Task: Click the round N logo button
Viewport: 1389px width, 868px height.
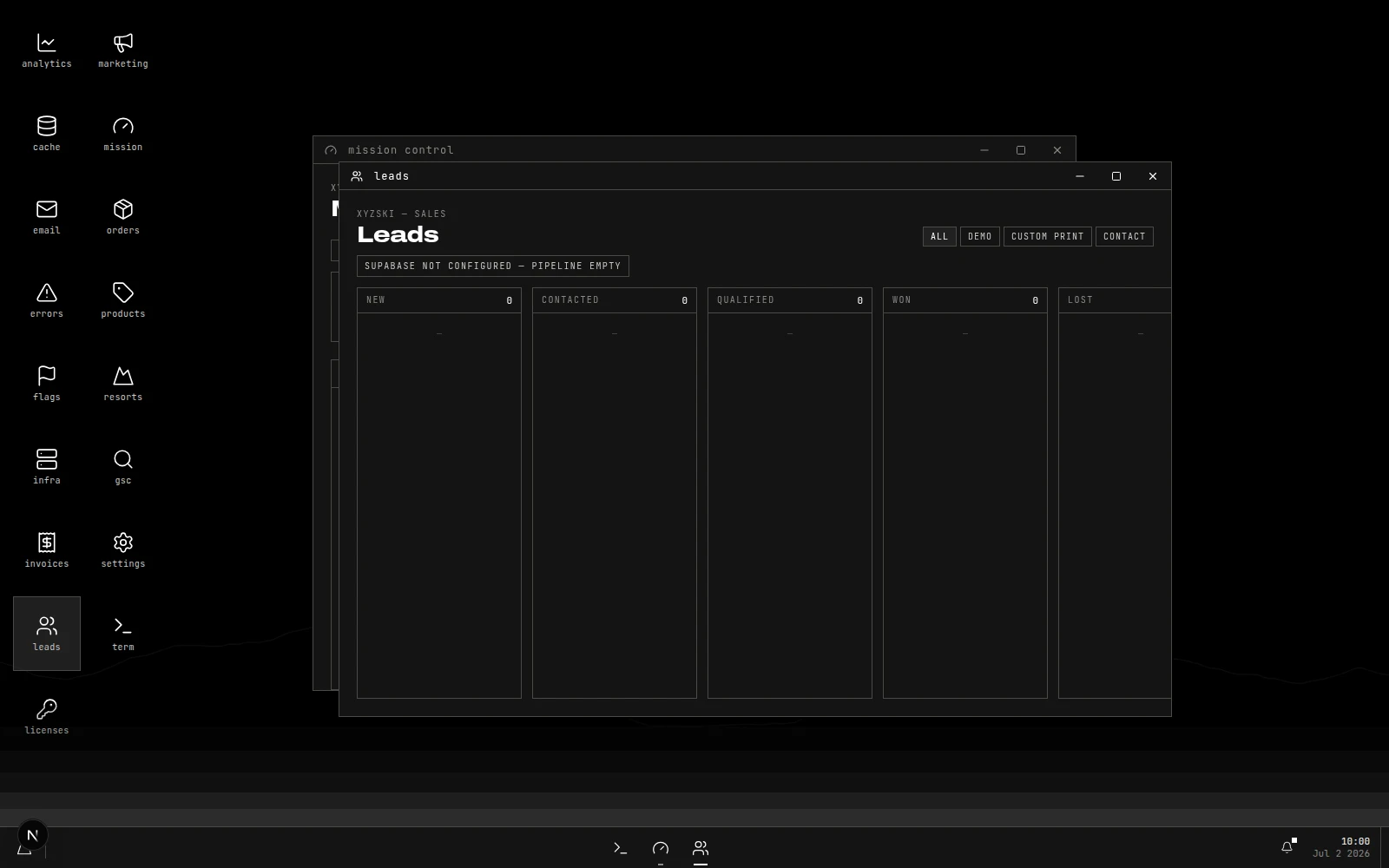Action: point(33,835)
